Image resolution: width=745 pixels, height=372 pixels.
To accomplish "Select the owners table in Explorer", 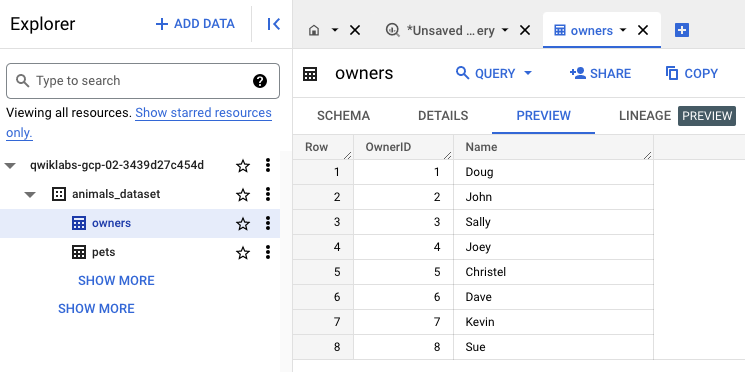I will (111, 223).
